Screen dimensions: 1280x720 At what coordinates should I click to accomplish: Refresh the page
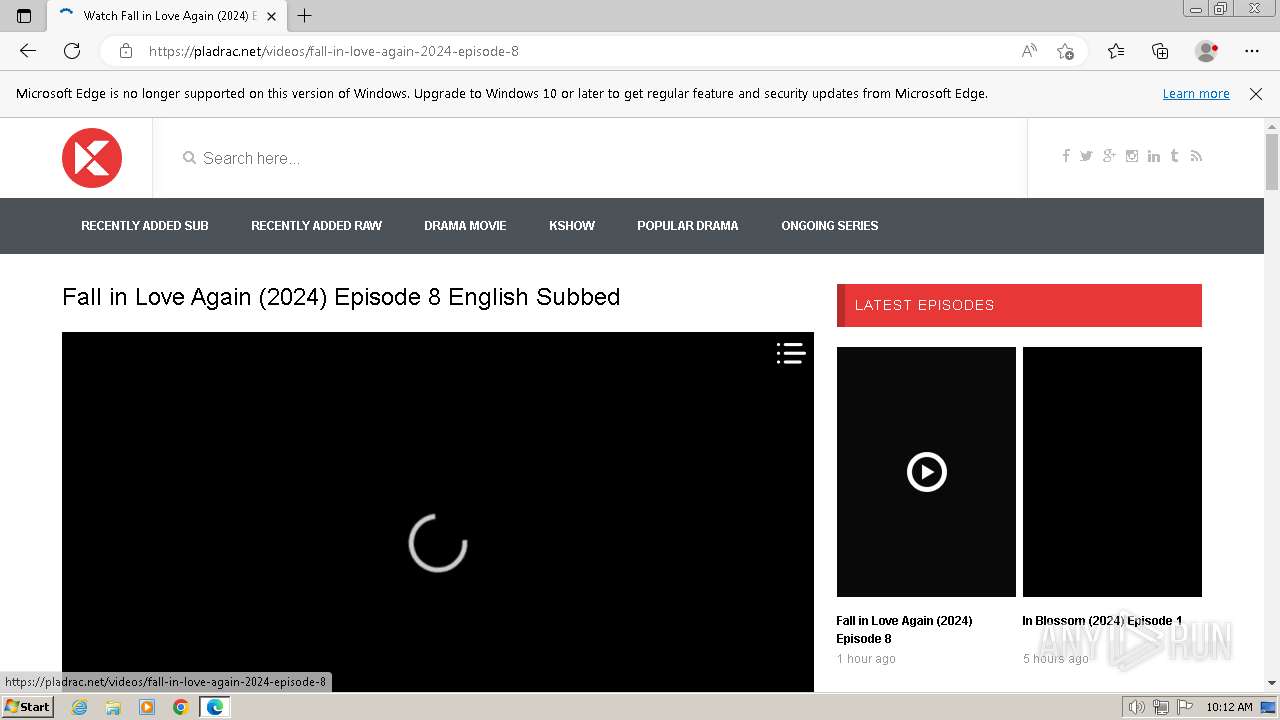72,51
